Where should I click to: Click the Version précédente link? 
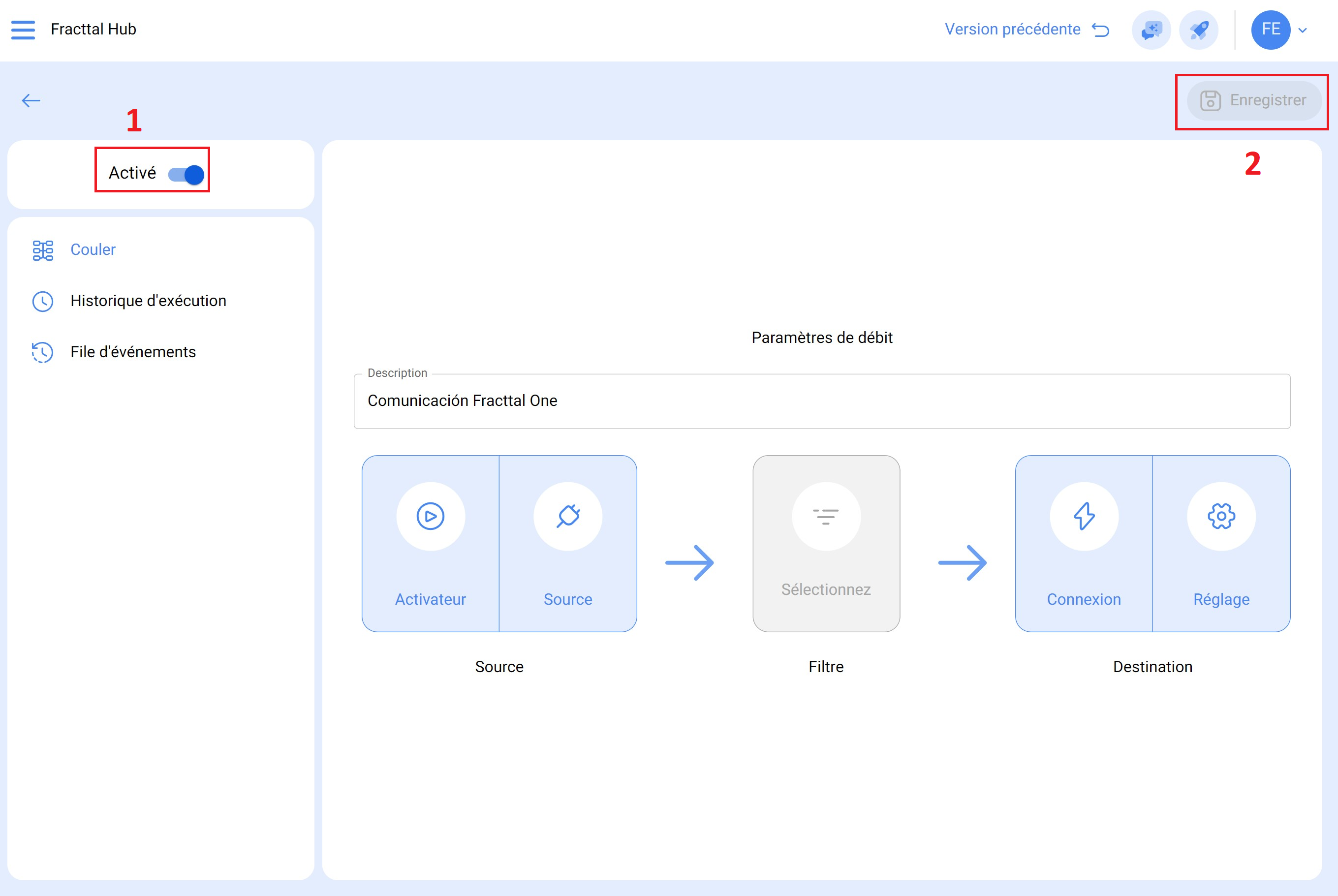tap(1012, 29)
